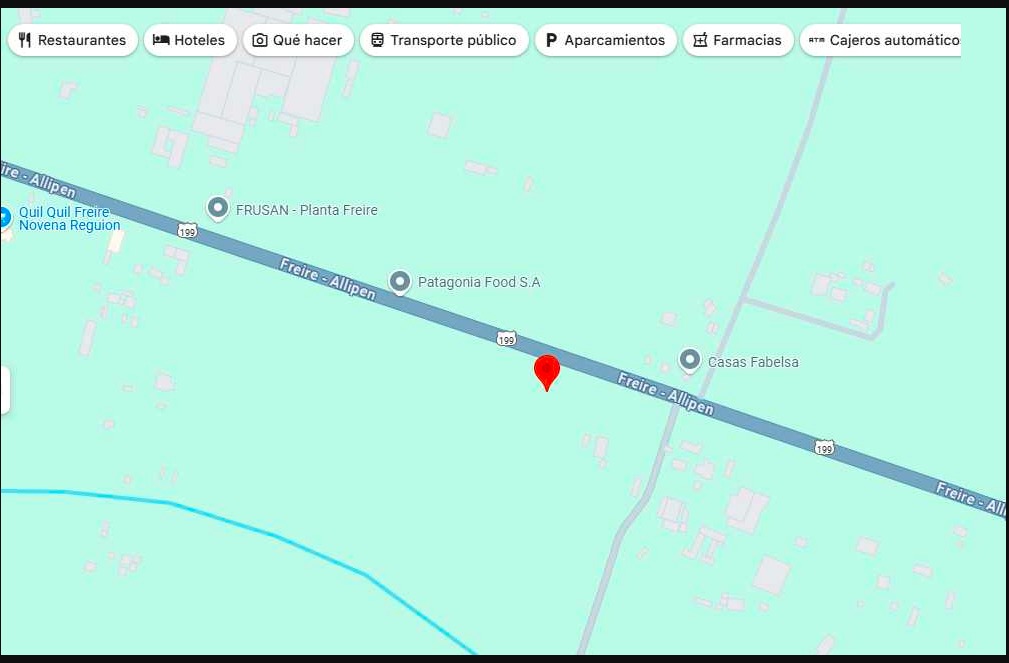Viewport: 1009px width, 663px height.
Task: Click the Patagonia Food S.A marker icon
Action: (400, 282)
